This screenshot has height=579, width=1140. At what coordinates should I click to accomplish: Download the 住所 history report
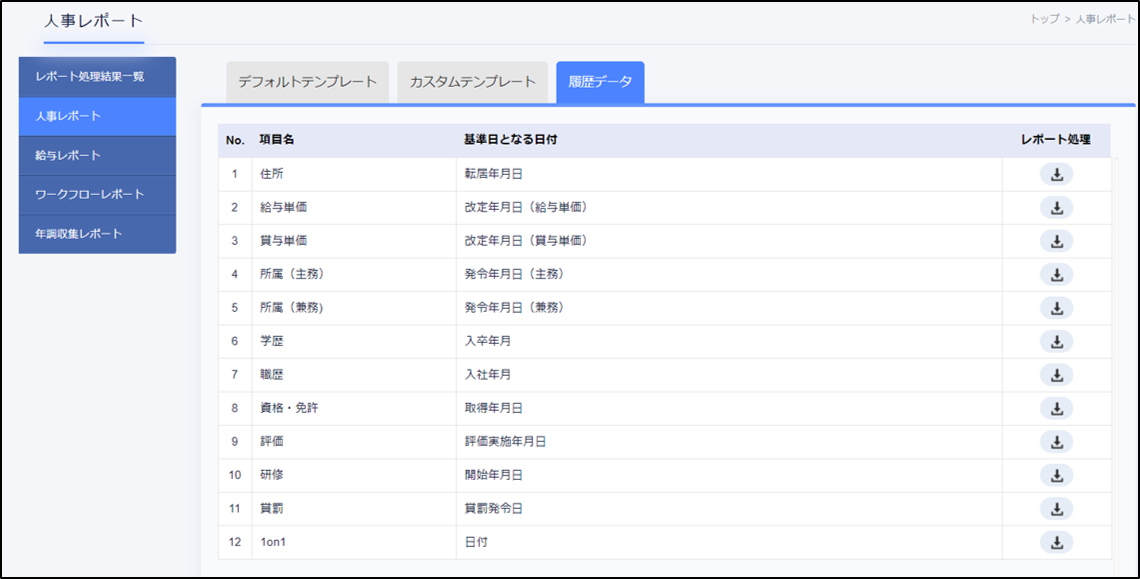(1056, 174)
